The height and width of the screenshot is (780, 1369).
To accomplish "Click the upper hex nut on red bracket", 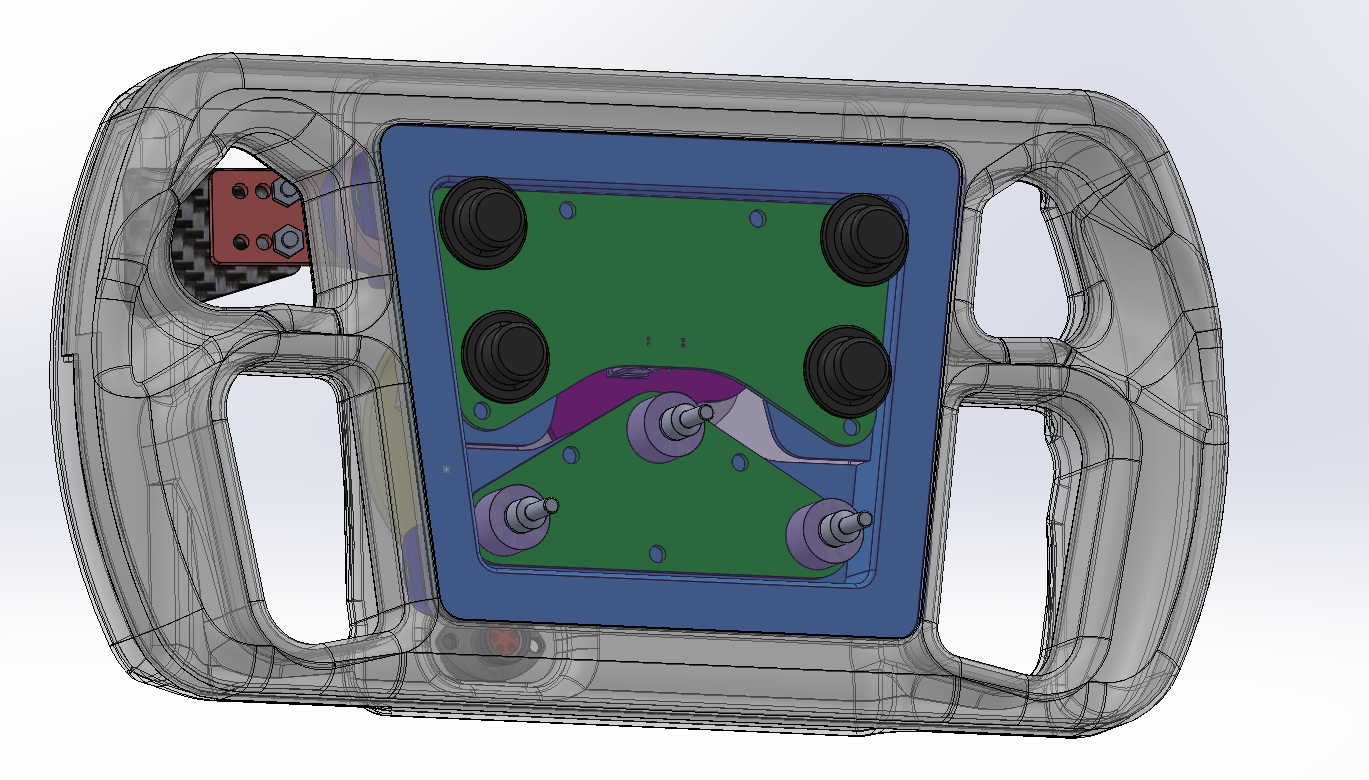I will tap(285, 190).
